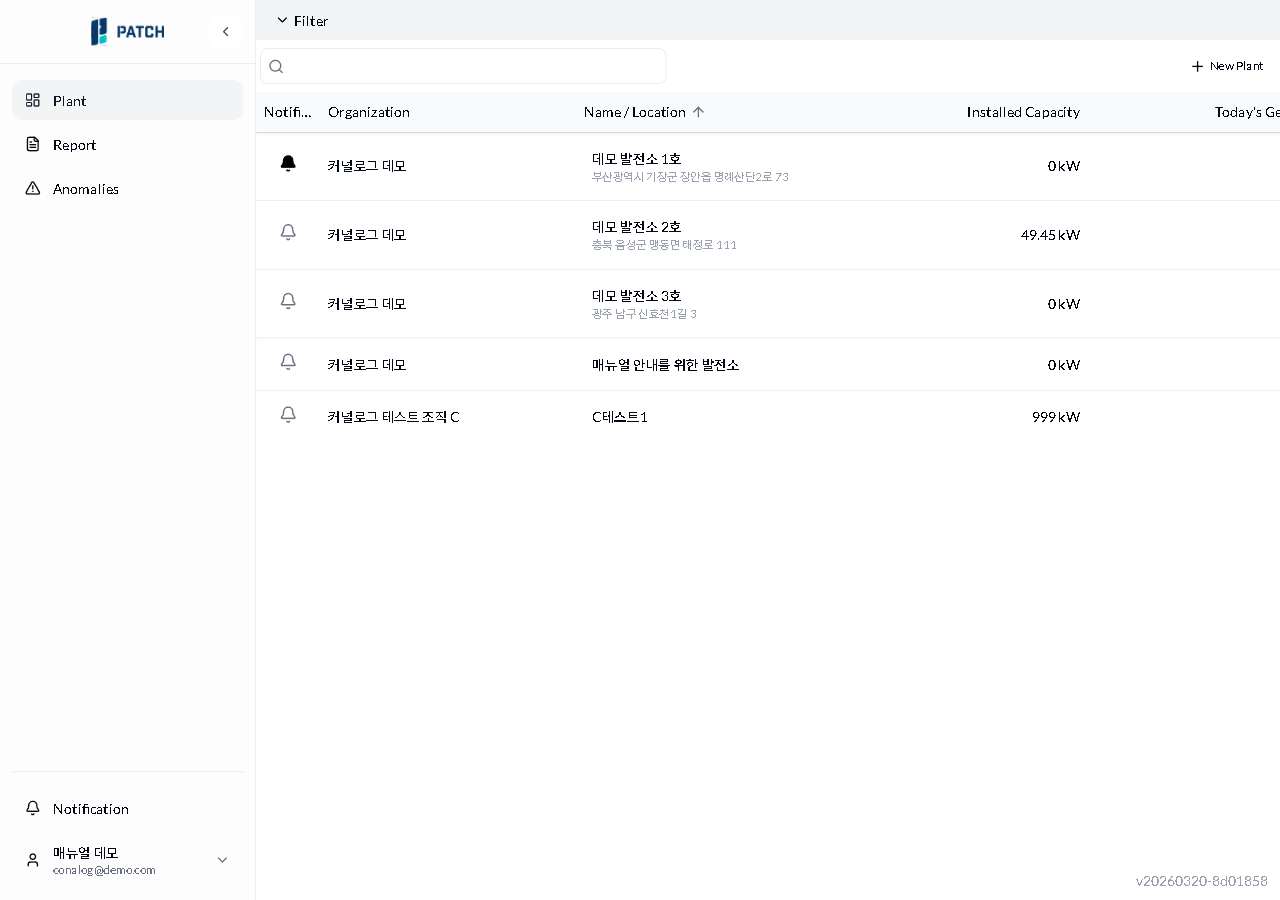
Task: Sort by Installed Capacity column header
Action: (1022, 112)
